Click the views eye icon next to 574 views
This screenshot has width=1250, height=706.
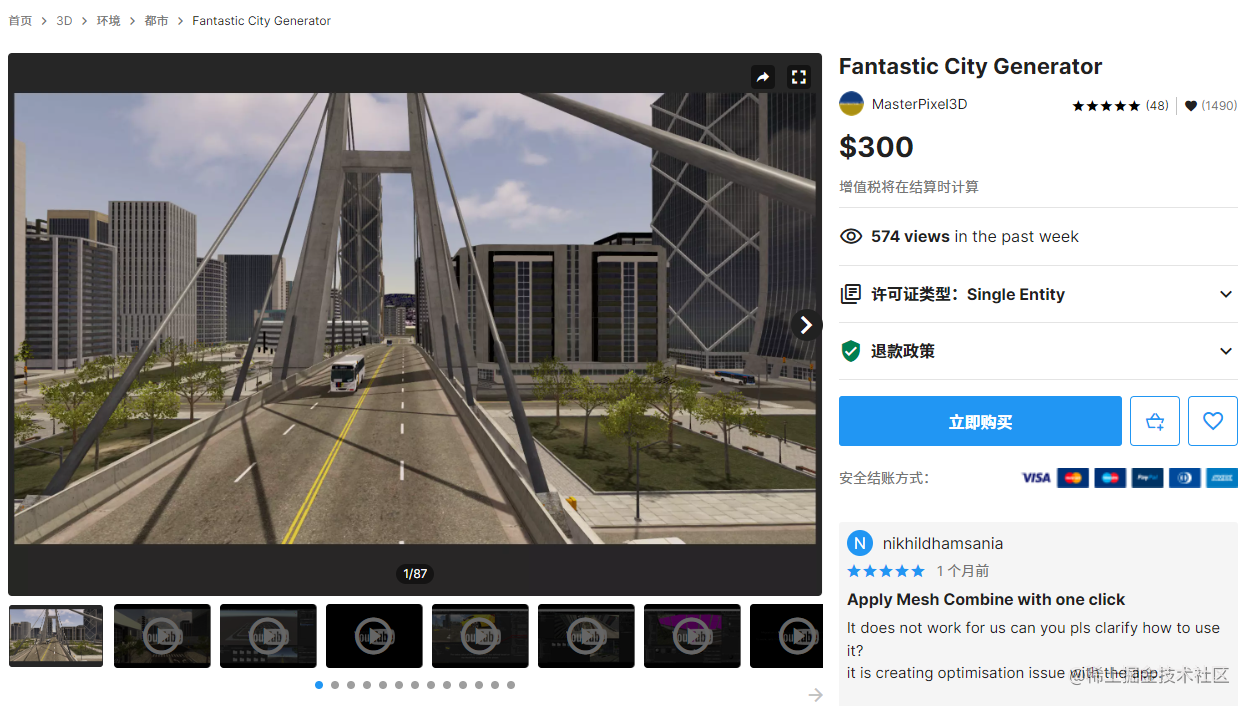[x=851, y=236]
